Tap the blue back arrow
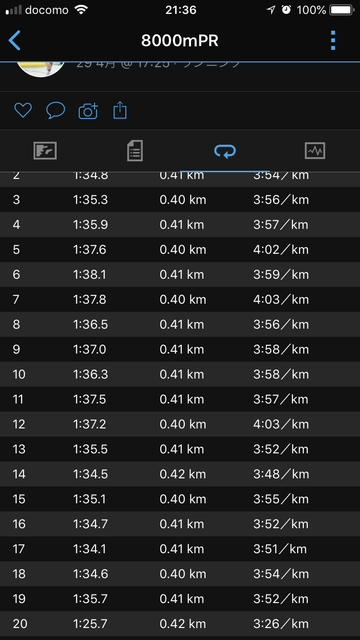Screen dimensions: 360x640 [14, 40]
